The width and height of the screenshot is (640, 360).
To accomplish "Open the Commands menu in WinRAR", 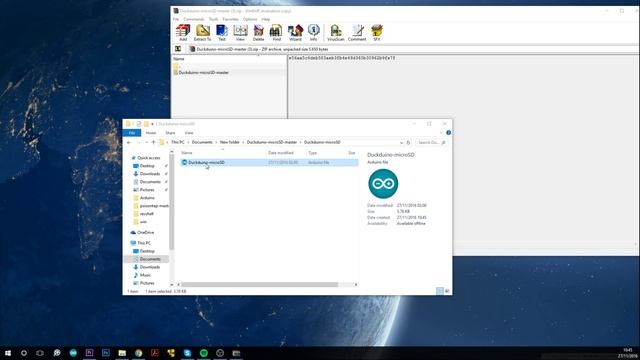I will [x=193, y=19].
